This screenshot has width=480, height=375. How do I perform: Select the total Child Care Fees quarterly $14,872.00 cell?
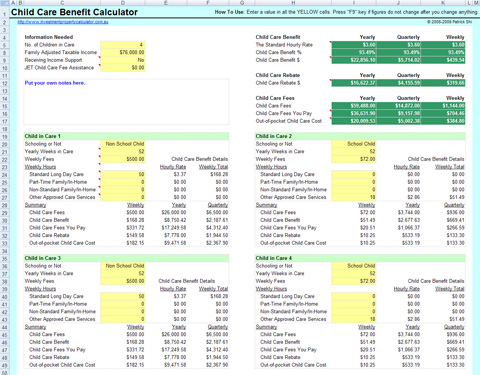(x=399, y=106)
